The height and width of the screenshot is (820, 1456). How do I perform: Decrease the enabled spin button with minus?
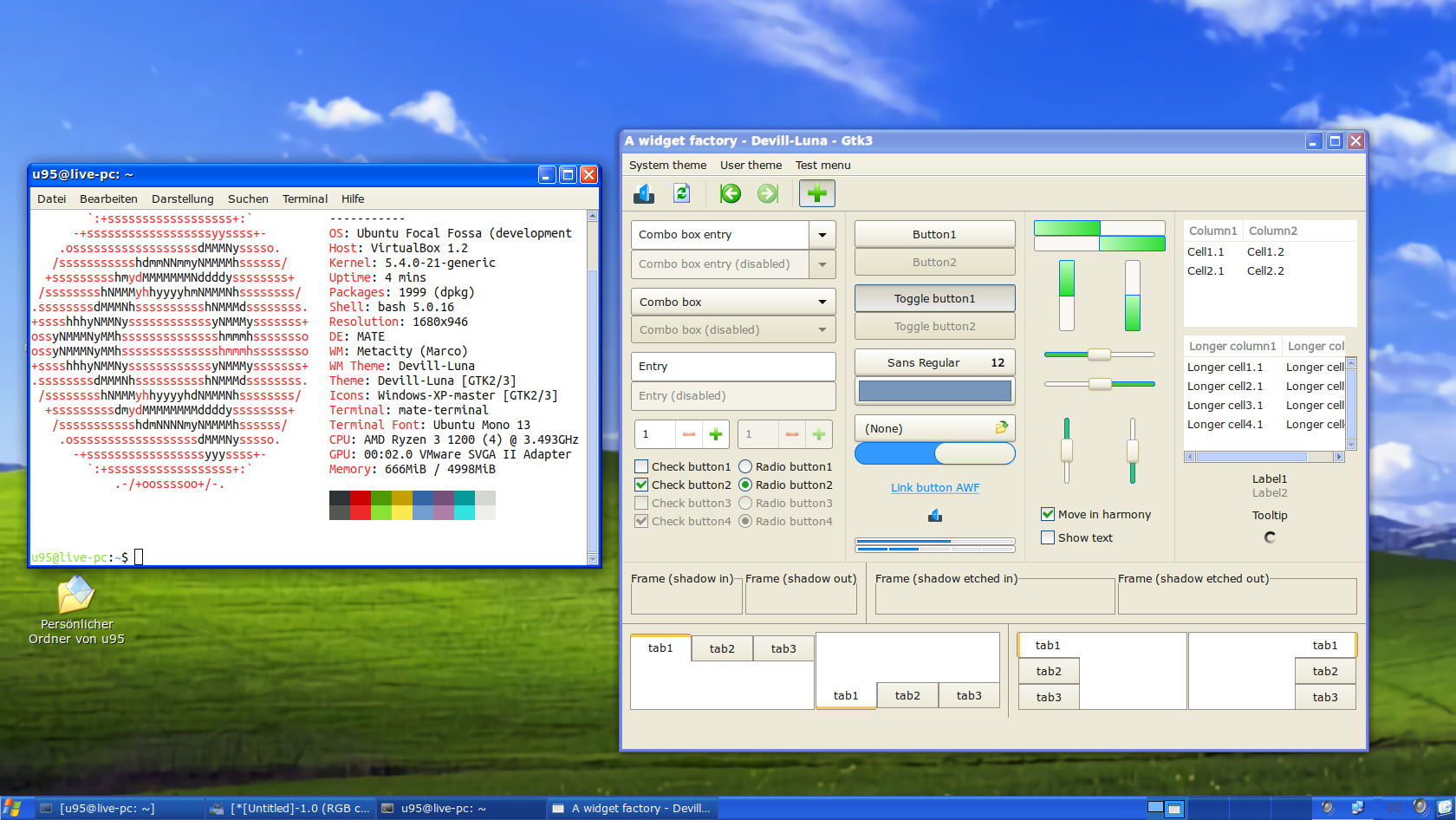[x=689, y=433]
